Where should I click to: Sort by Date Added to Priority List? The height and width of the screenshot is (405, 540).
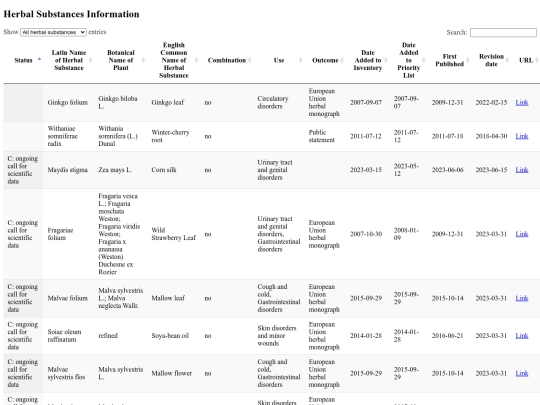coord(409,60)
